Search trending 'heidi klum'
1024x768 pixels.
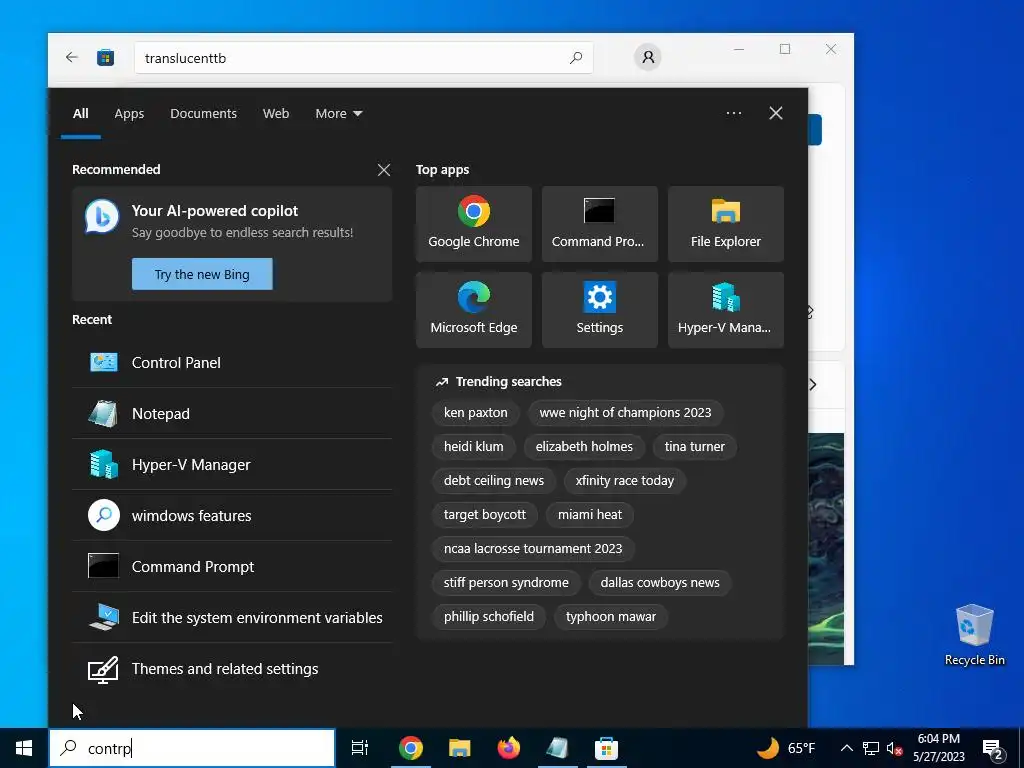pyautogui.click(x=473, y=447)
